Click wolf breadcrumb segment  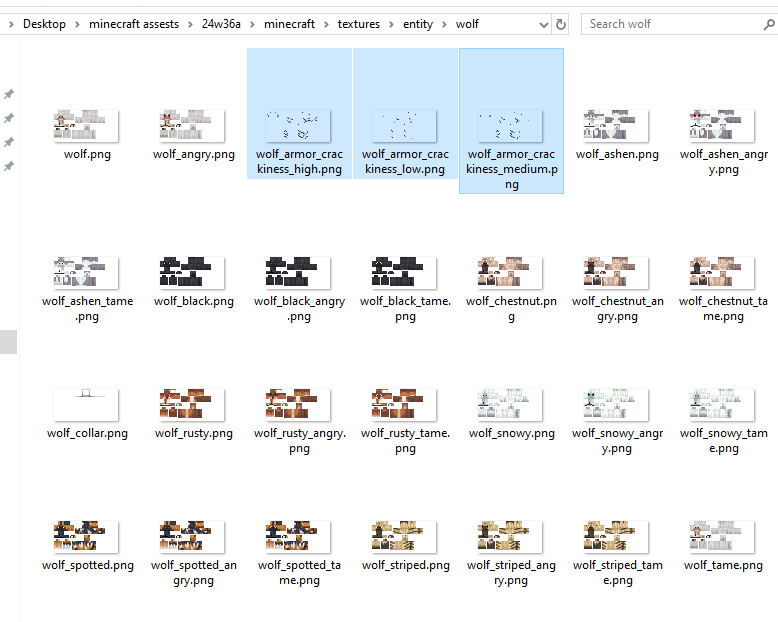(x=467, y=24)
